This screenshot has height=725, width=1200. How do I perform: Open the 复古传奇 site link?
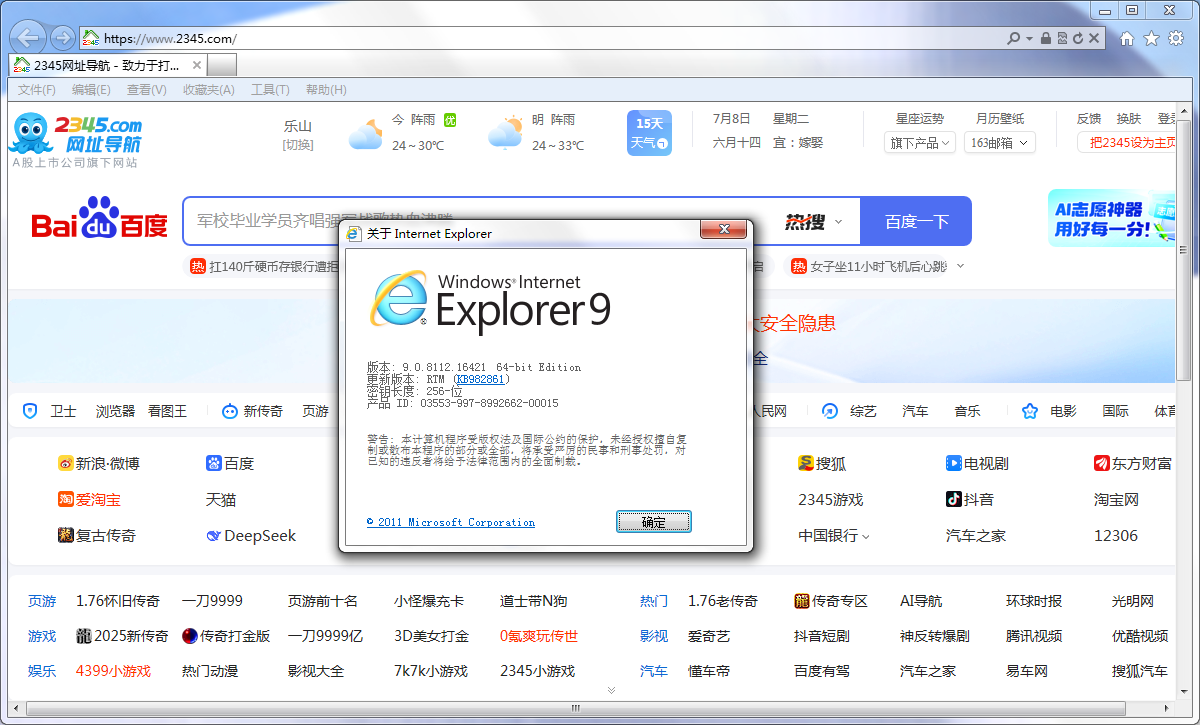pyautogui.click(x=97, y=535)
